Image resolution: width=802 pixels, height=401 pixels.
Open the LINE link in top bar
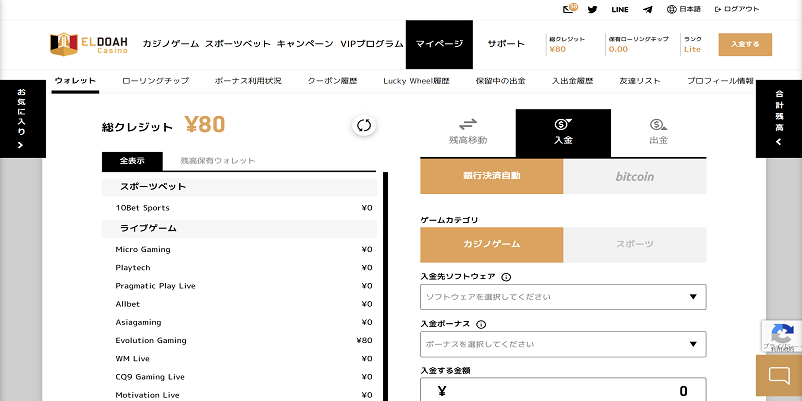[620, 9]
